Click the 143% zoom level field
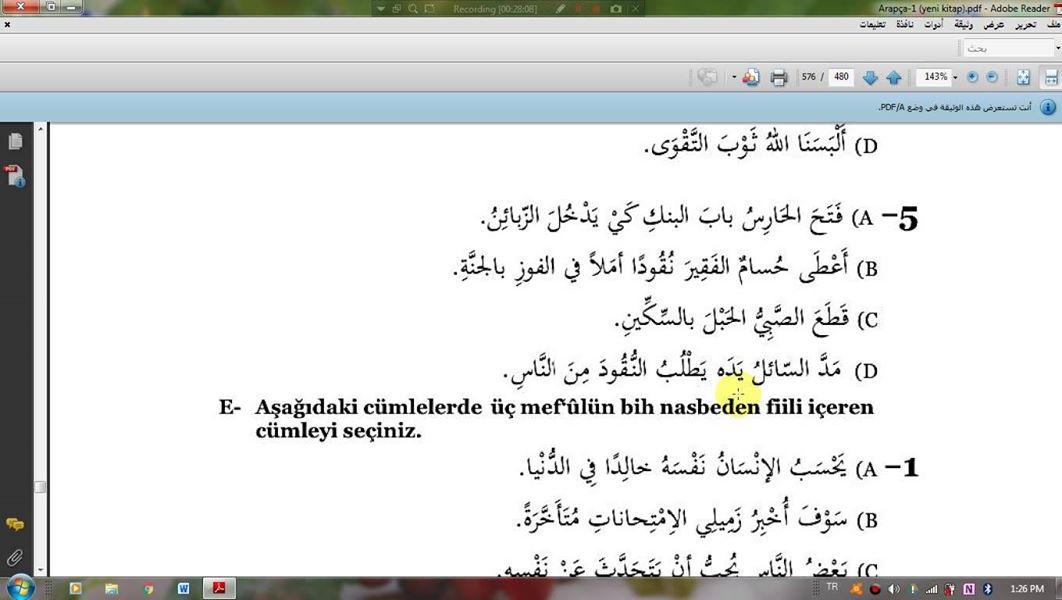 click(935, 77)
